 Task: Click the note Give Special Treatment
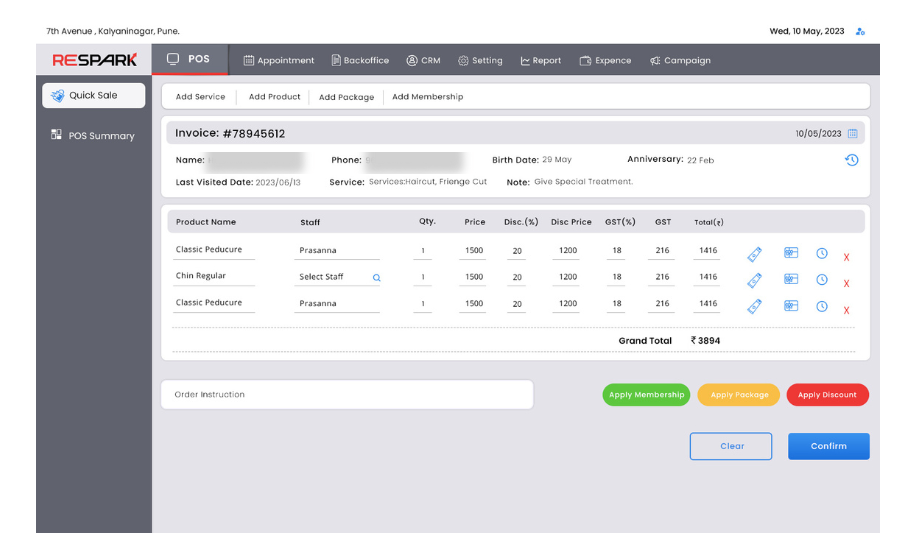point(583,182)
